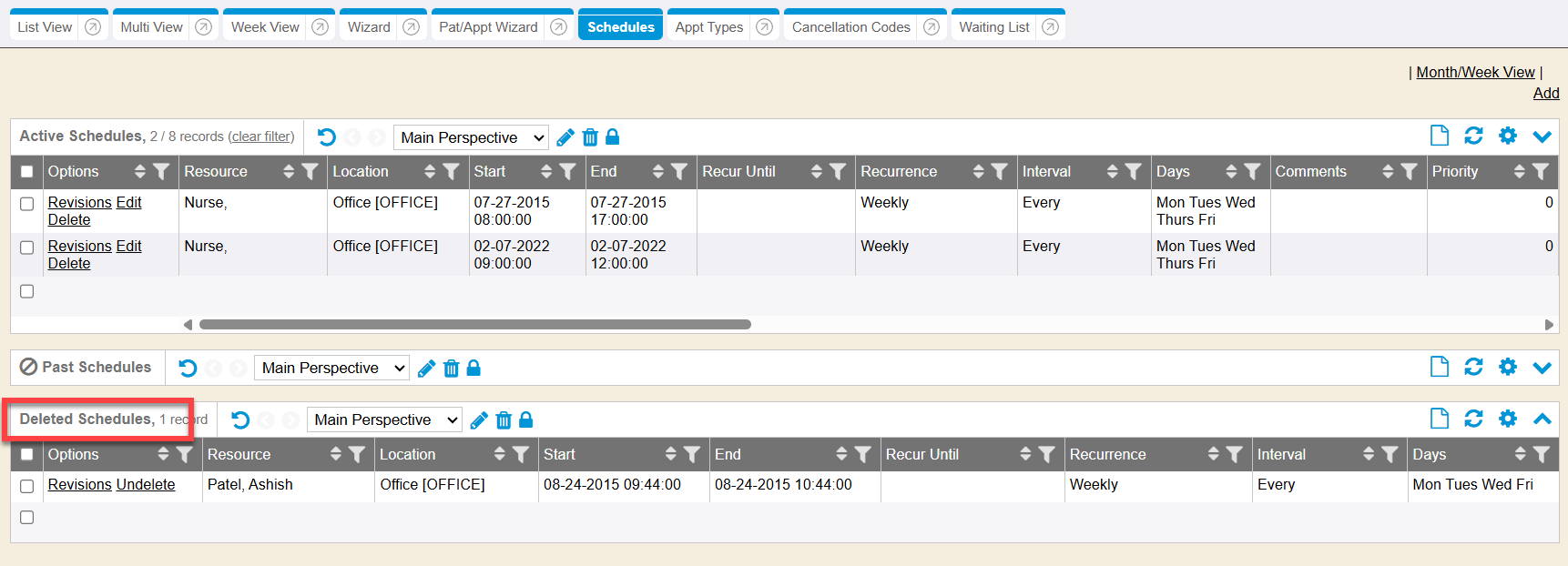Click the filter funnel icon in Recurrence column of Active Schedules
The image size is (1568, 566).
coord(1000,171)
